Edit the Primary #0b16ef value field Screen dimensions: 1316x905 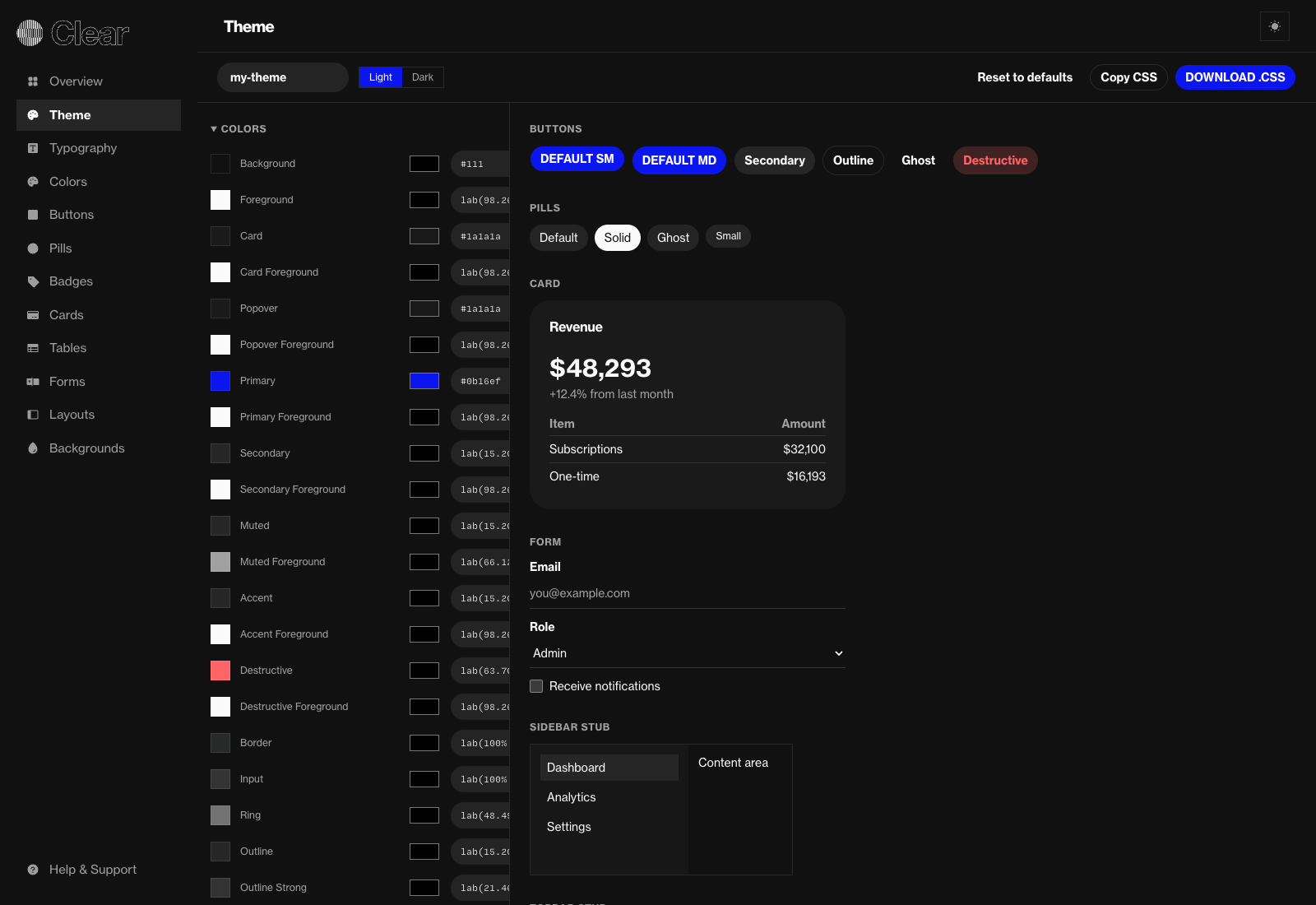pyautogui.click(x=480, y=381)
